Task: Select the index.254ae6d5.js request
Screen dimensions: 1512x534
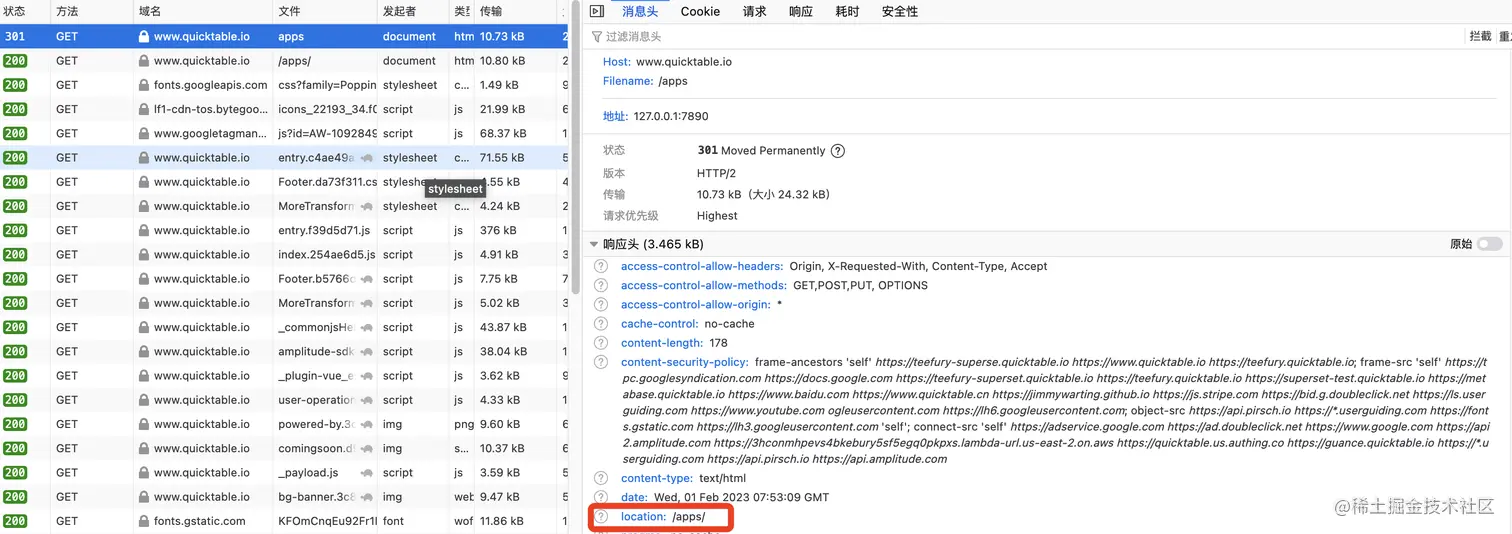Action: 284,254
